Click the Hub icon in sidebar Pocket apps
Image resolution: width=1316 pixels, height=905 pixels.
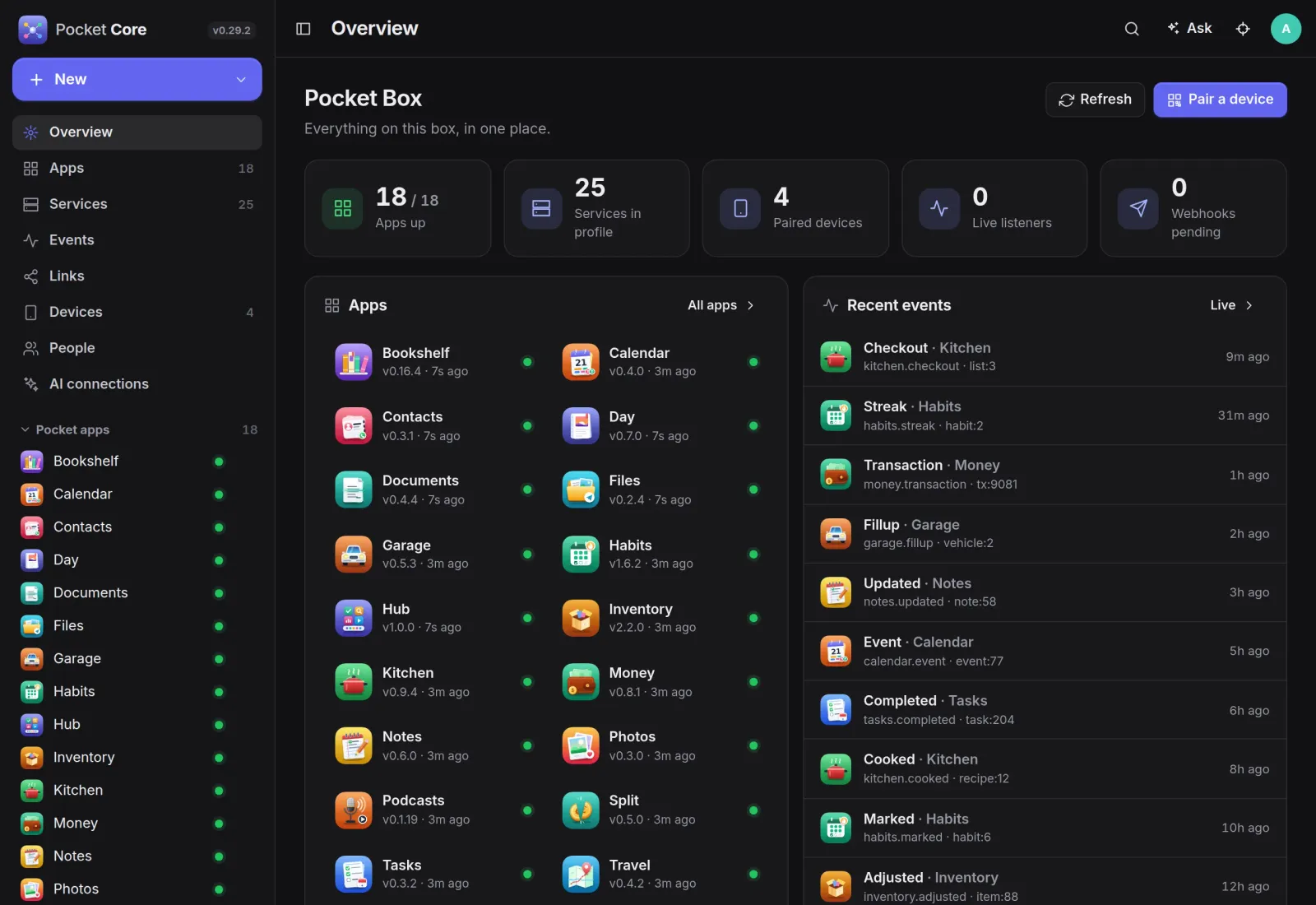click(x=32, y=724)
